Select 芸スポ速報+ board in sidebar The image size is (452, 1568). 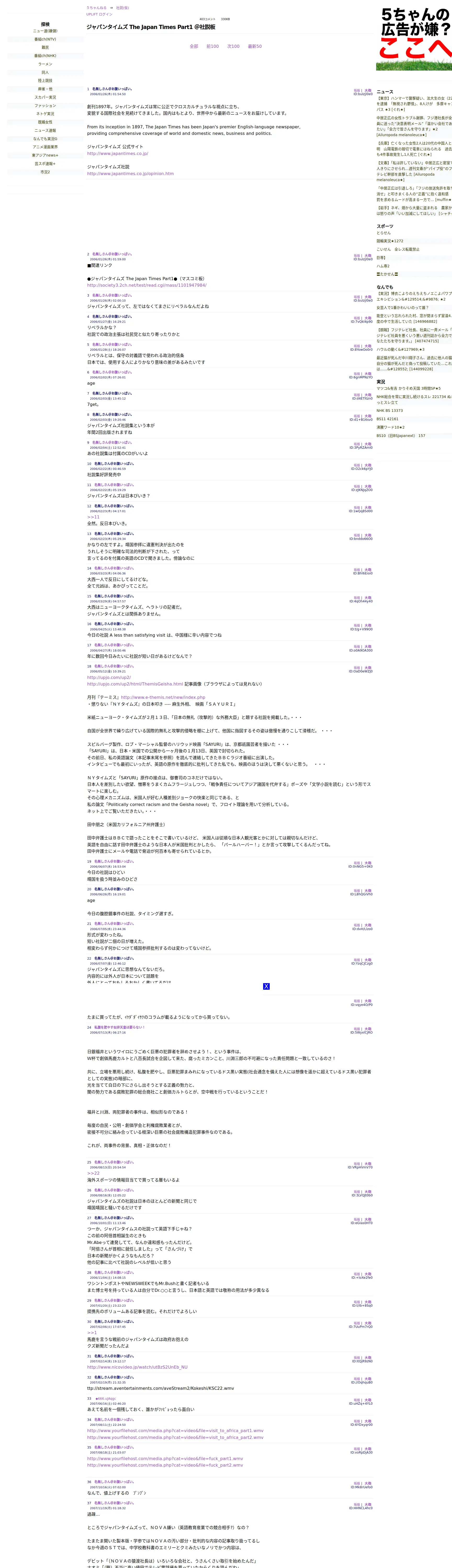pos(45,164)
